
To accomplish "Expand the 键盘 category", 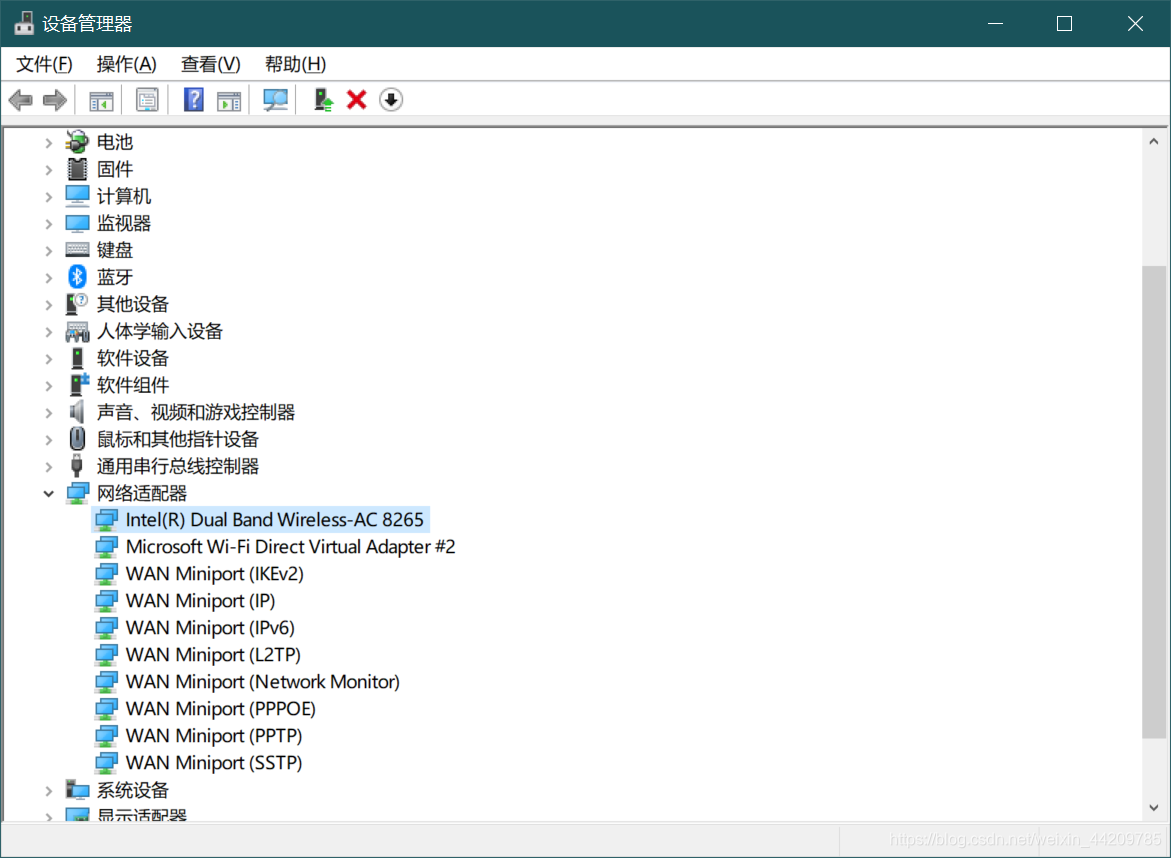I will point(49,251).
